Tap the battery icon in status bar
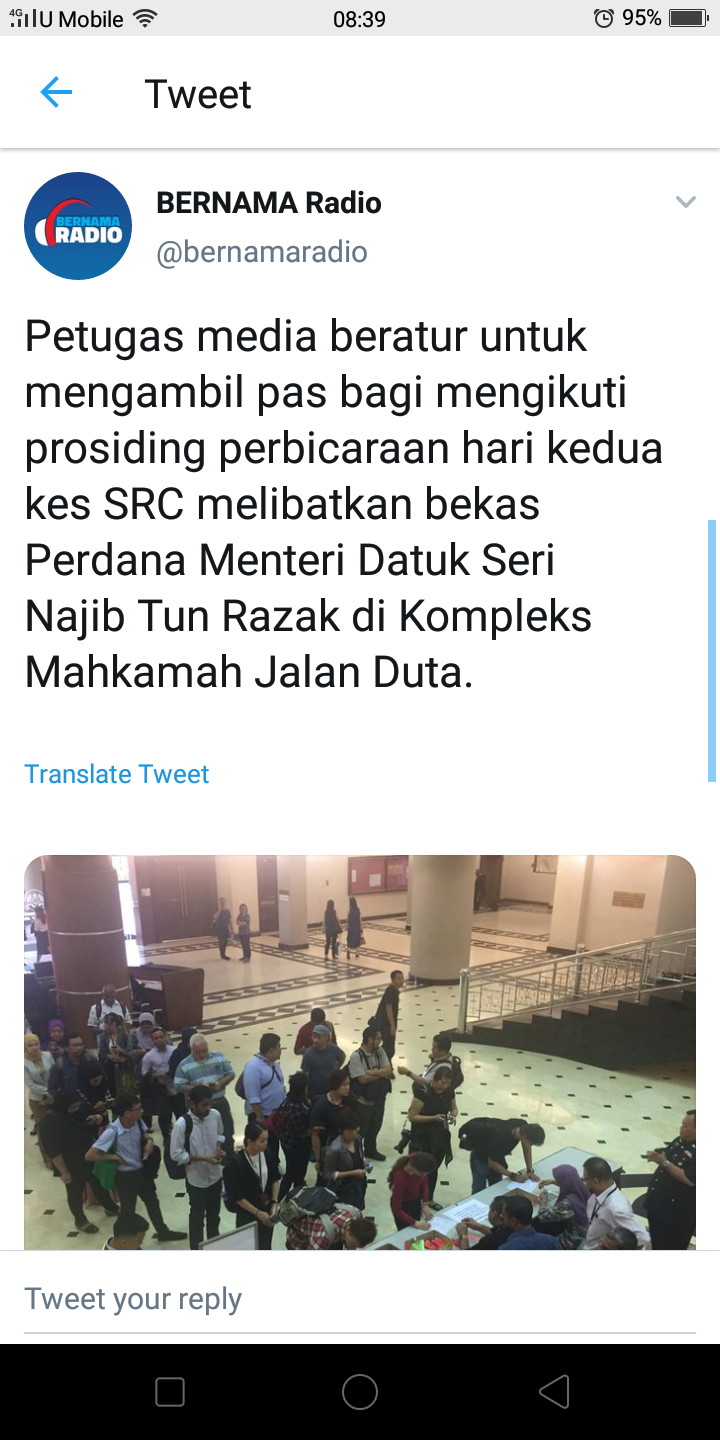Screen dimensions: 720x1440 (x=689, y=18)
